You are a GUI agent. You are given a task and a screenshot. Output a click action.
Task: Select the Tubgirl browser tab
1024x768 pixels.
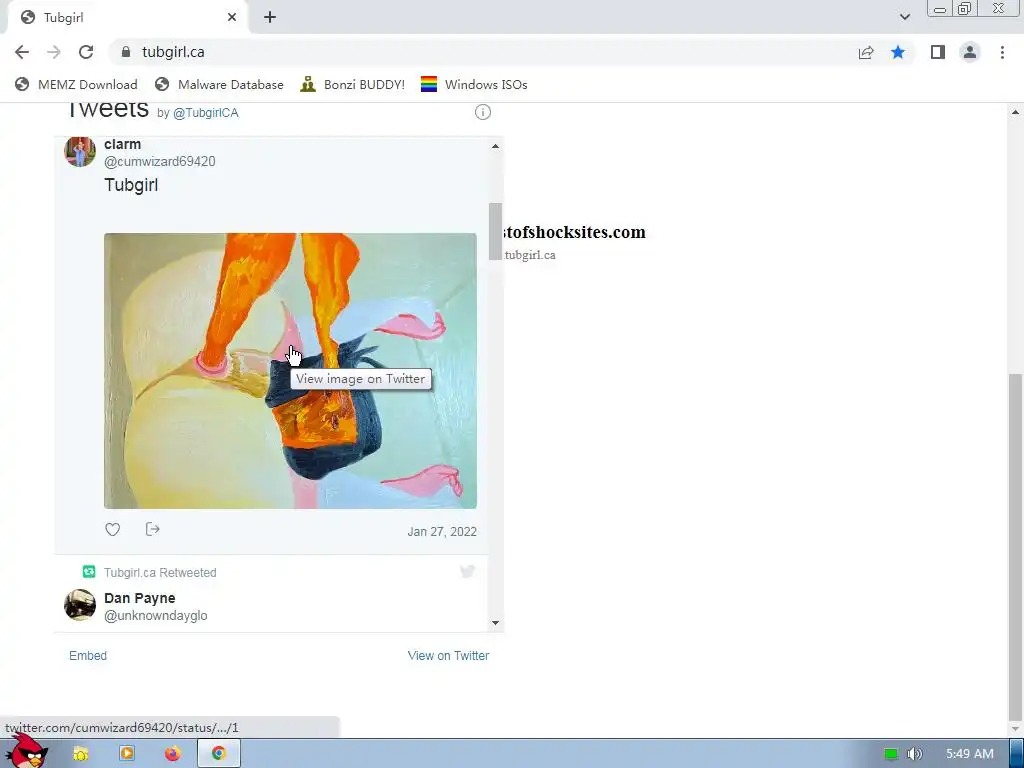(x=128, y=18)
